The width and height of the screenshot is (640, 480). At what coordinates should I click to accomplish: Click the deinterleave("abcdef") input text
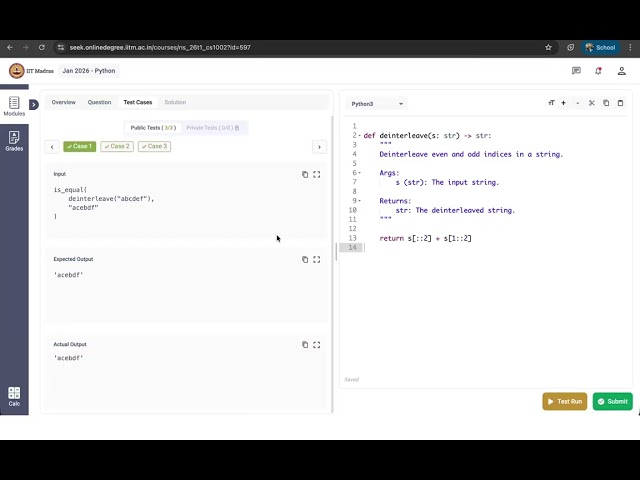pyautogui.click(x=111, y=199)
